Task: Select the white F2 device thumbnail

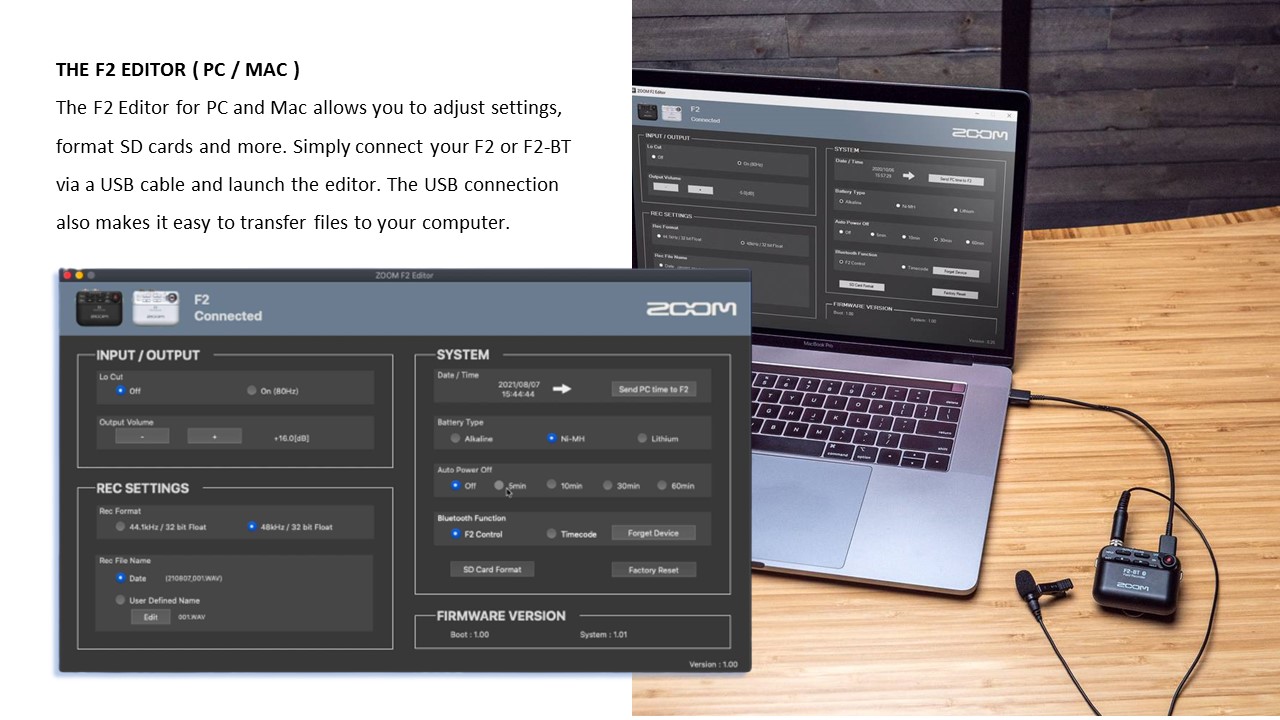Action: pyautogui.click(x=156, y=308)
